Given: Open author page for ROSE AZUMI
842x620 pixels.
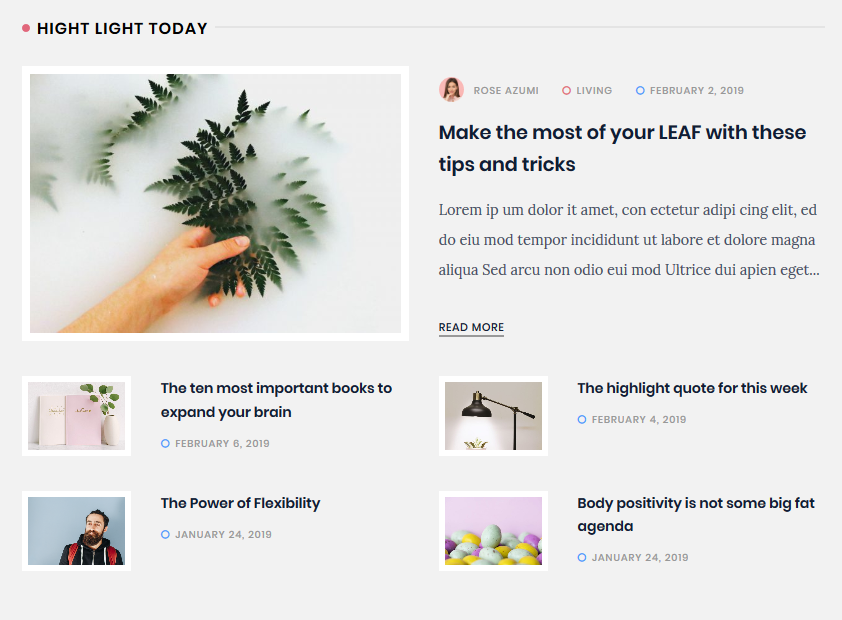Looking at the screenshot, I should (506, 90).
